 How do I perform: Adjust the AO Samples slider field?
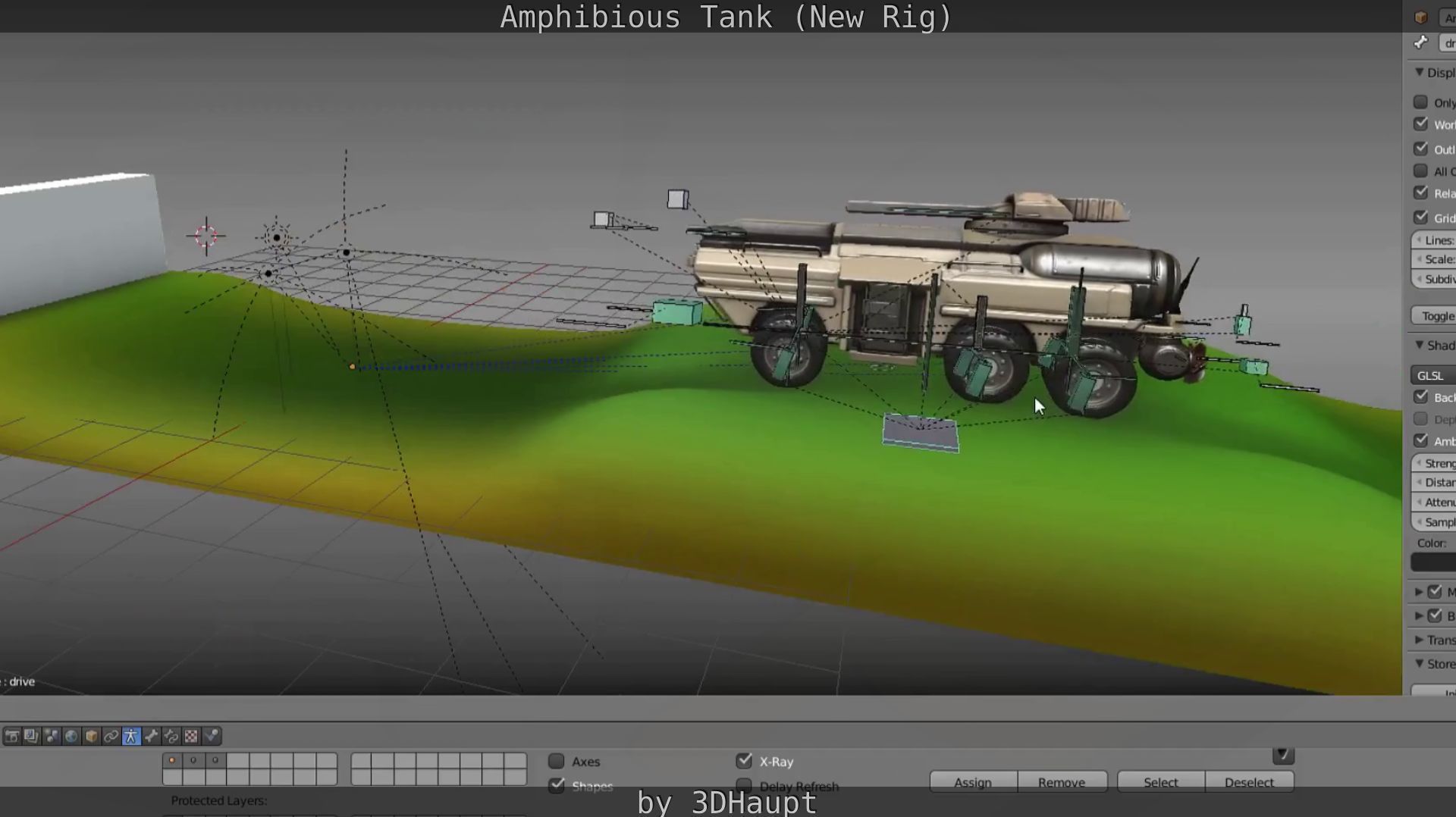(x=1433, y=521)
